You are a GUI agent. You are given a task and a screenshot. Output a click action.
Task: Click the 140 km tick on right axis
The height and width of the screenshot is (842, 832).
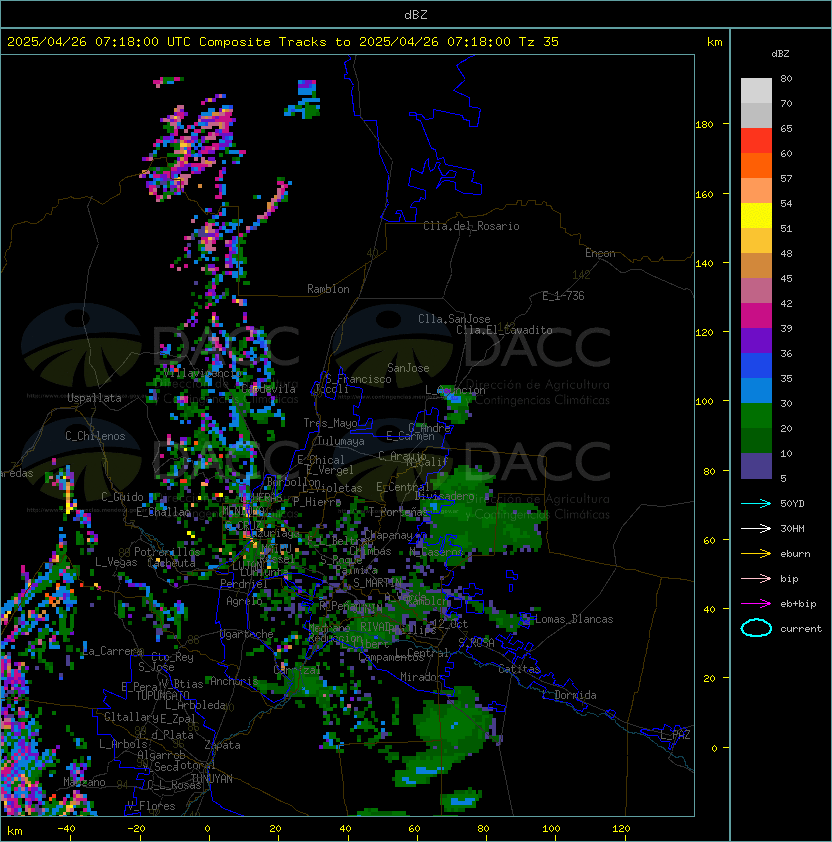pos(704,264)
